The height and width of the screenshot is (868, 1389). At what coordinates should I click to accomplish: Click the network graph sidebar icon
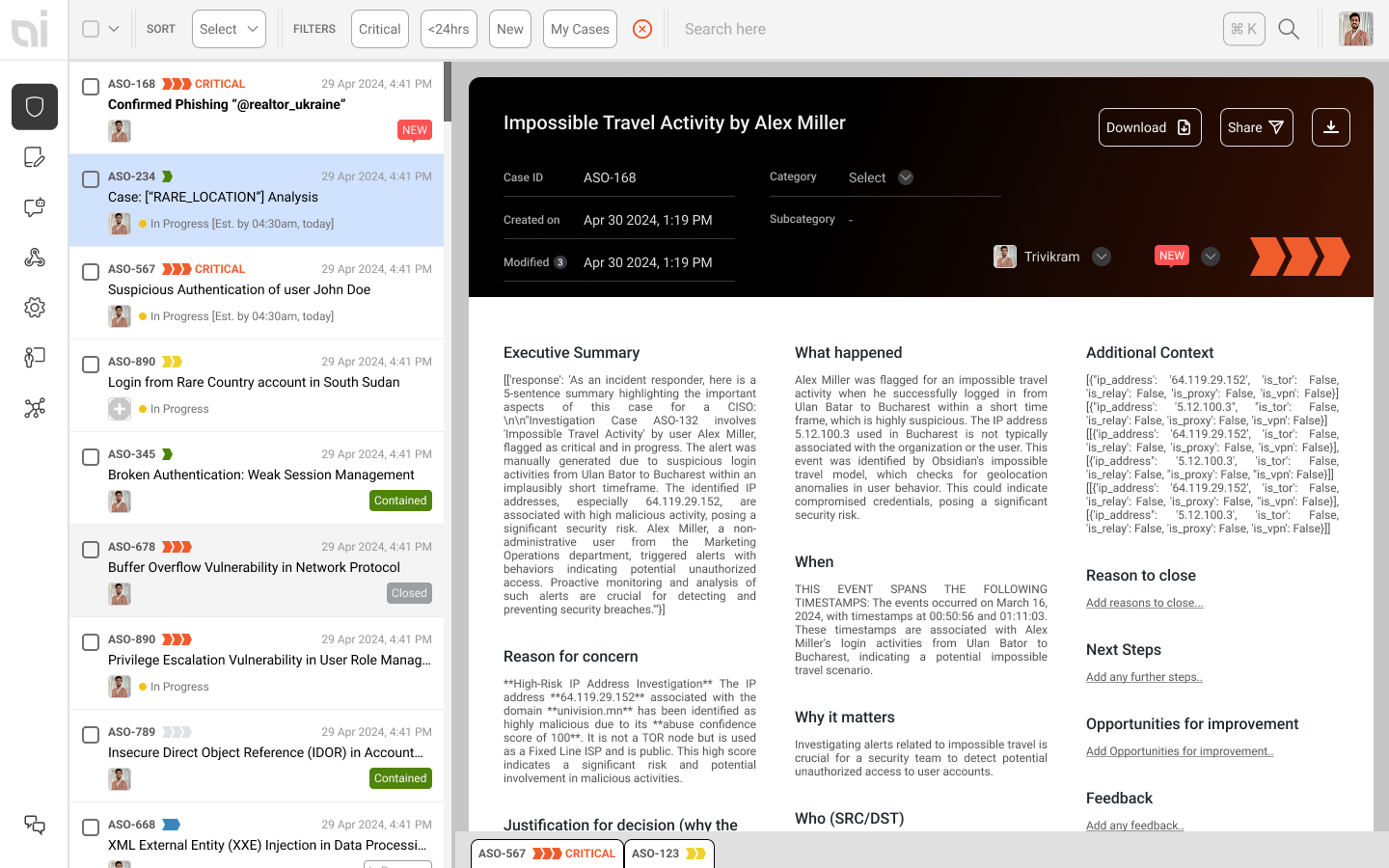(x=35, y=408)
